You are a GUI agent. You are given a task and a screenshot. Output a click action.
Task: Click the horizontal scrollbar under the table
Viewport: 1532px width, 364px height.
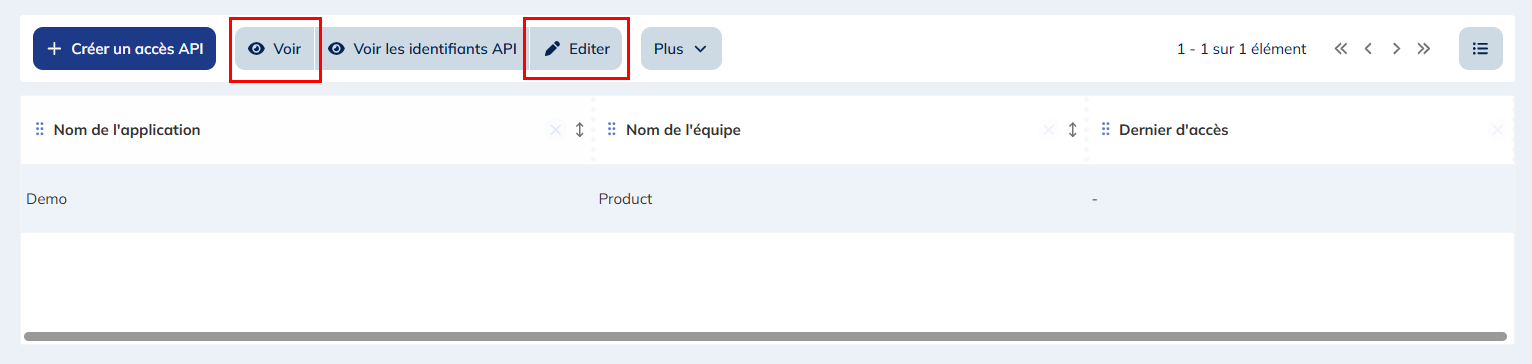coord(765,337)
